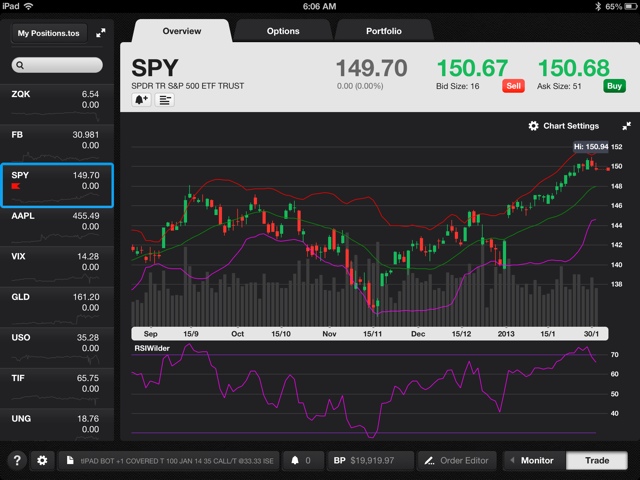Select UNG in the watchlist
The image size is (640, 480).
pyautogui.click(x=57, y=425)
